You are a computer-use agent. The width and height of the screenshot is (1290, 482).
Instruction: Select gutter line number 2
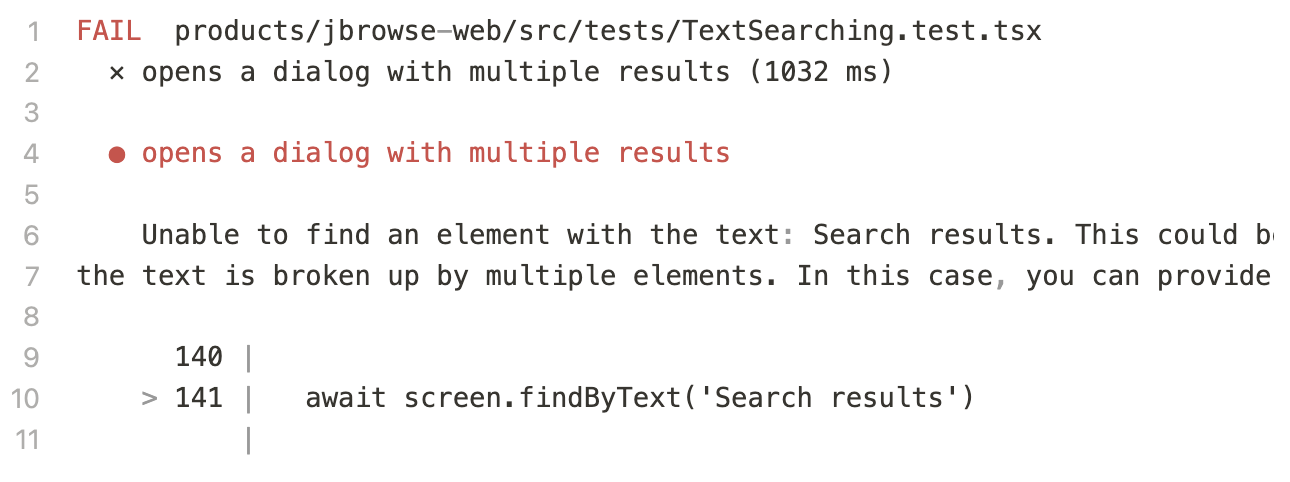click(x=33, y=73)
